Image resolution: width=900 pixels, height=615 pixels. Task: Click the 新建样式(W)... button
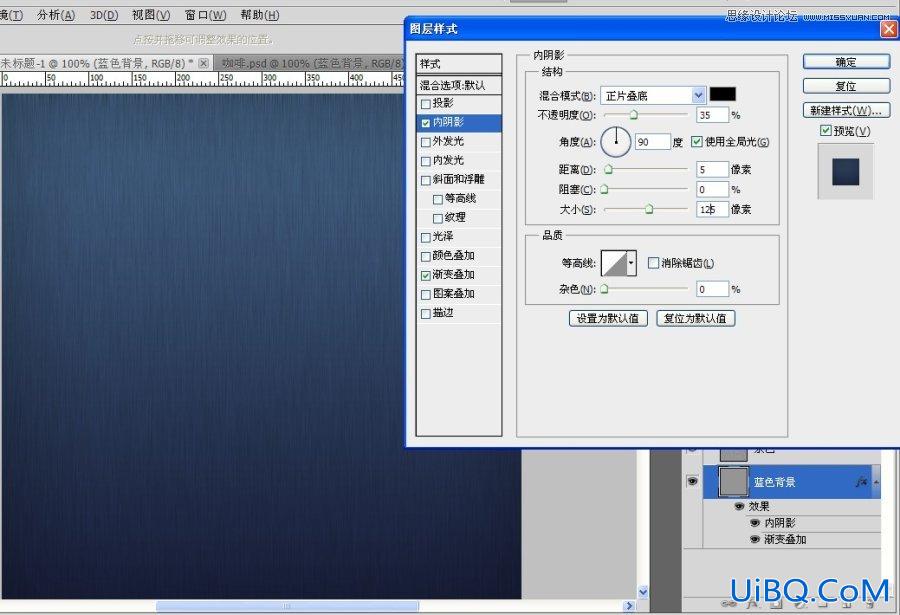tap(846, 110)
